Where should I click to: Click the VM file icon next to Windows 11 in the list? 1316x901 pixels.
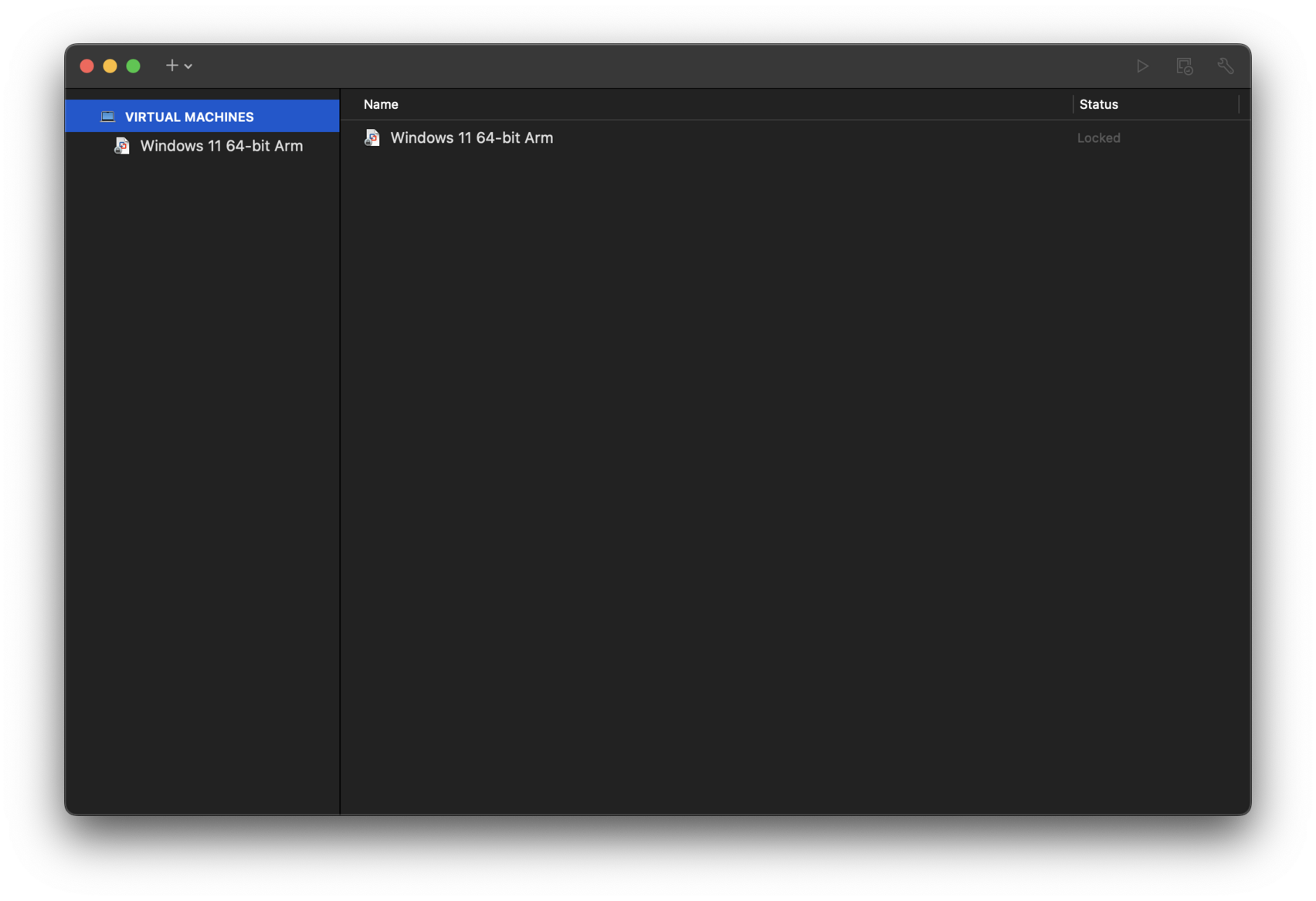coord(372,137)
